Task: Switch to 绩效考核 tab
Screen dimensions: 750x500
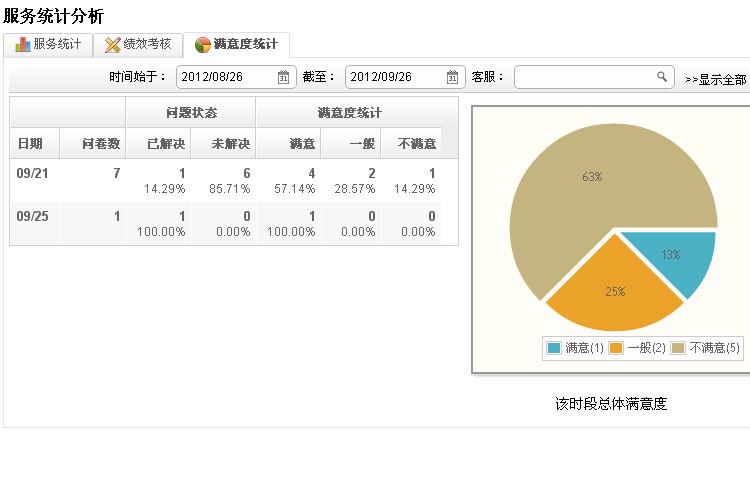Action: [138, 44]
